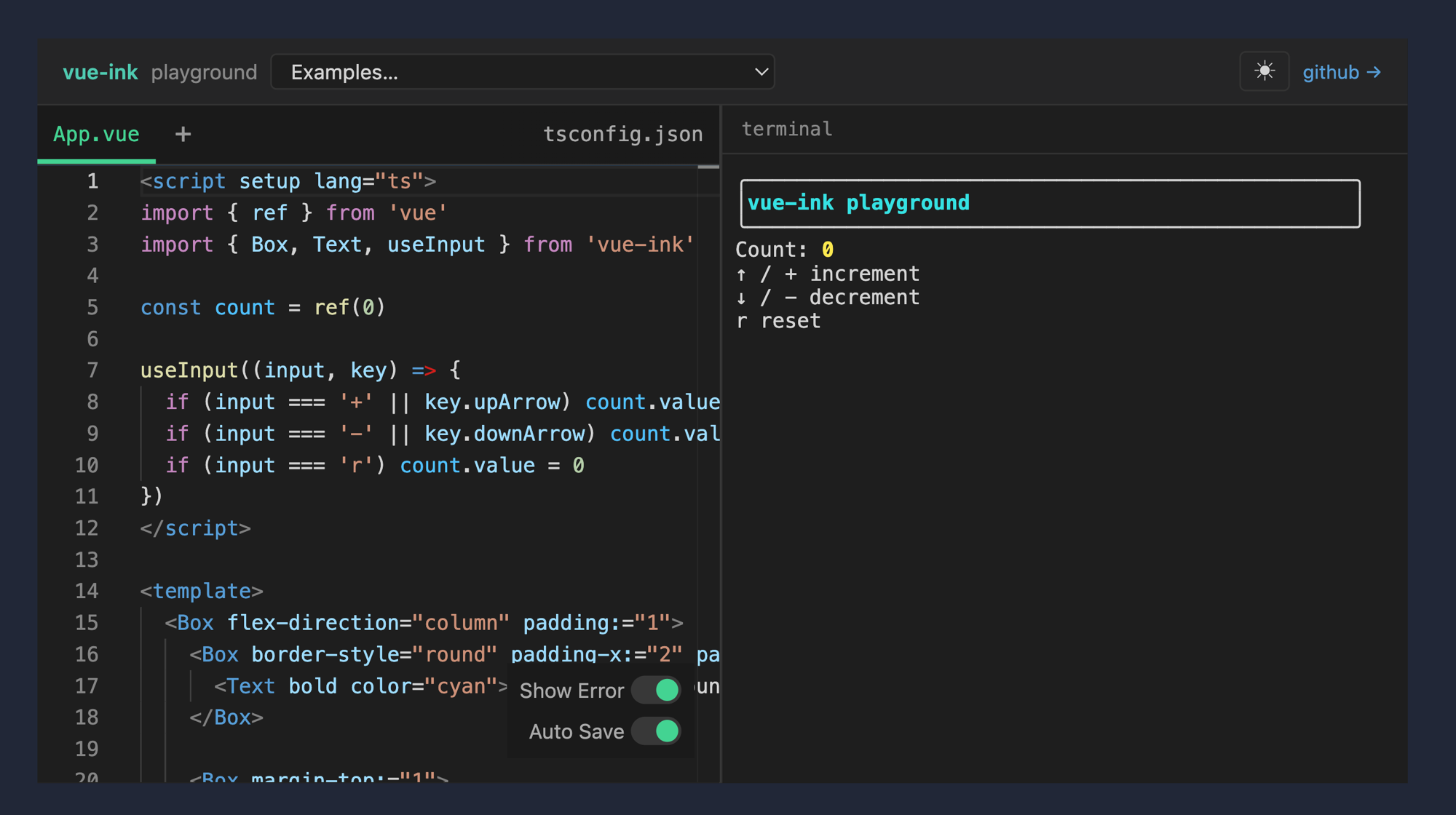
Task: Click line number 12 in the gutter
Action: point(87,528)
